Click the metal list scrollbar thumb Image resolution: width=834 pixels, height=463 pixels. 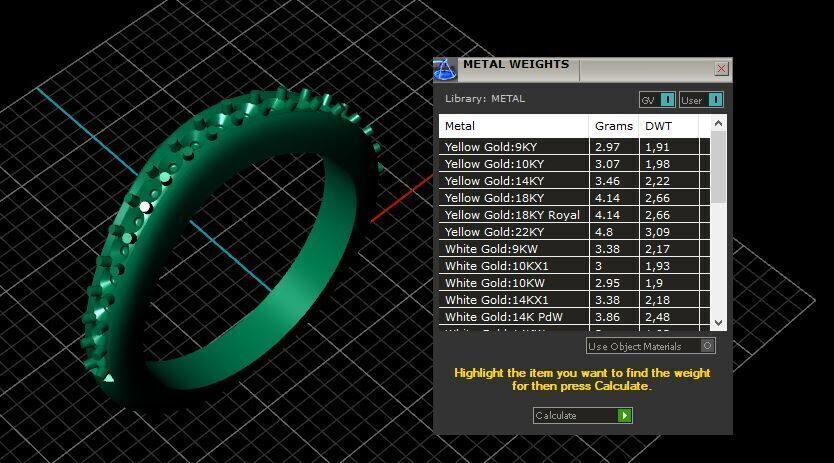pos(719,167)
